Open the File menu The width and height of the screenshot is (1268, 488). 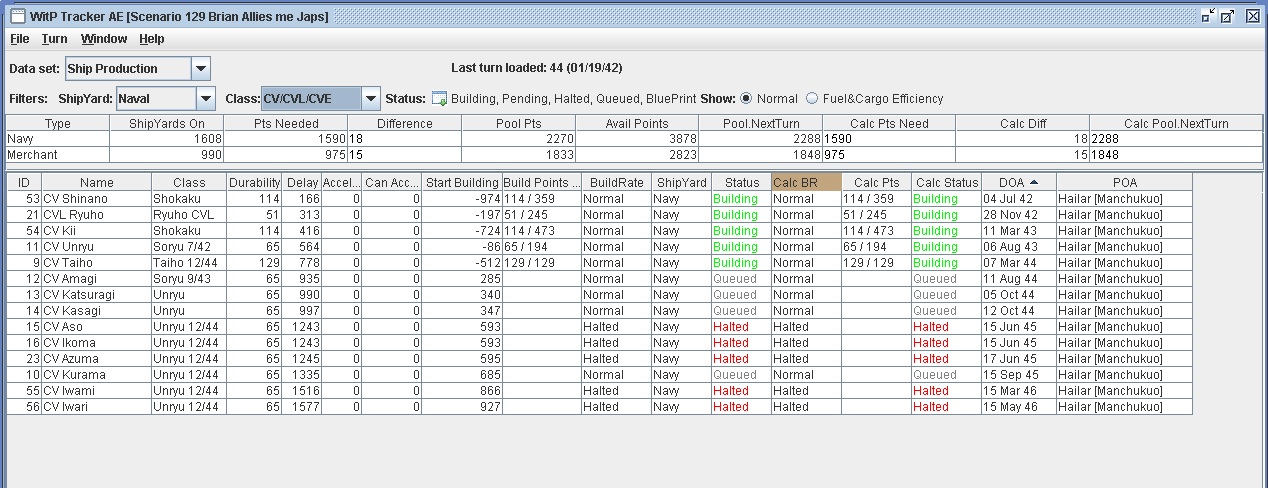coord(20,39)
